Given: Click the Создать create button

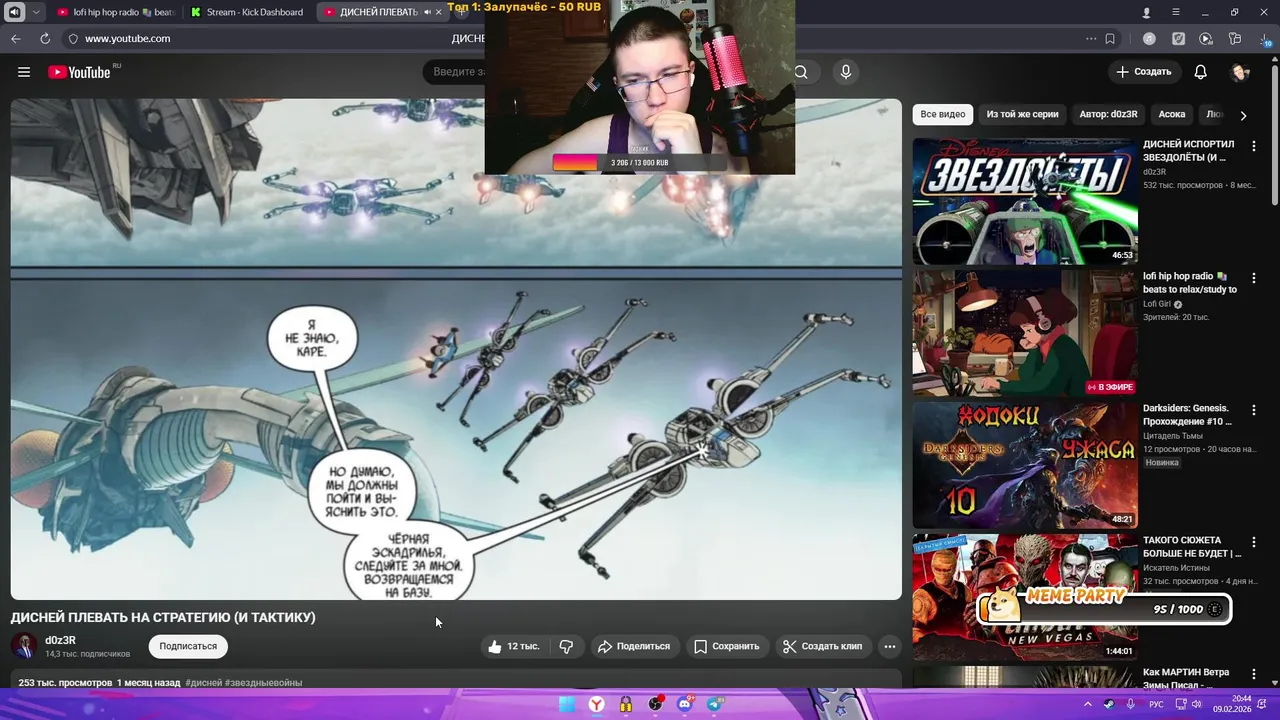Looking at the screenshot, I should [x=1144, y=72].
